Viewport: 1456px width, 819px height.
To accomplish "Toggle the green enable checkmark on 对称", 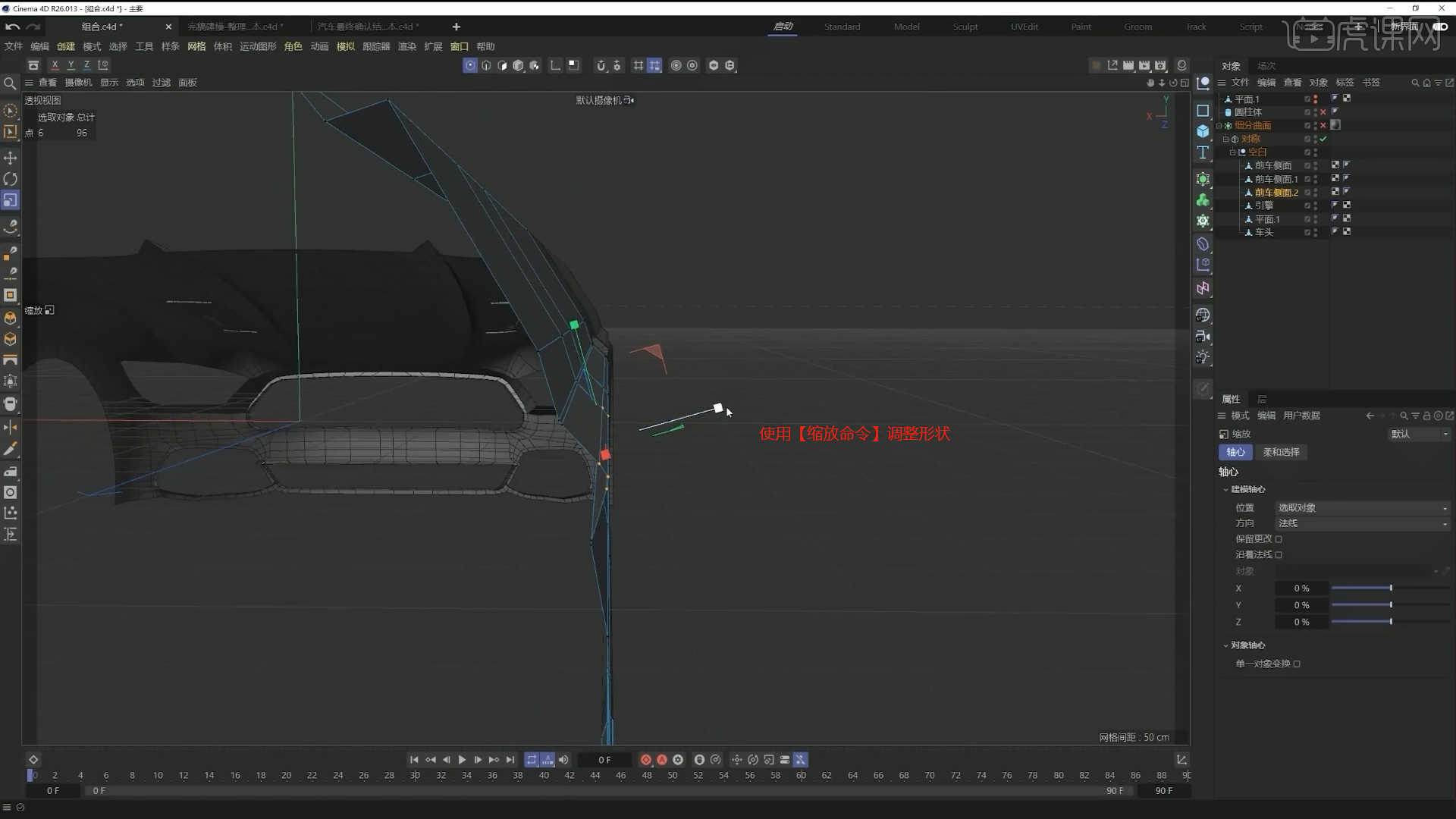I will click(x=1324, y=138).
